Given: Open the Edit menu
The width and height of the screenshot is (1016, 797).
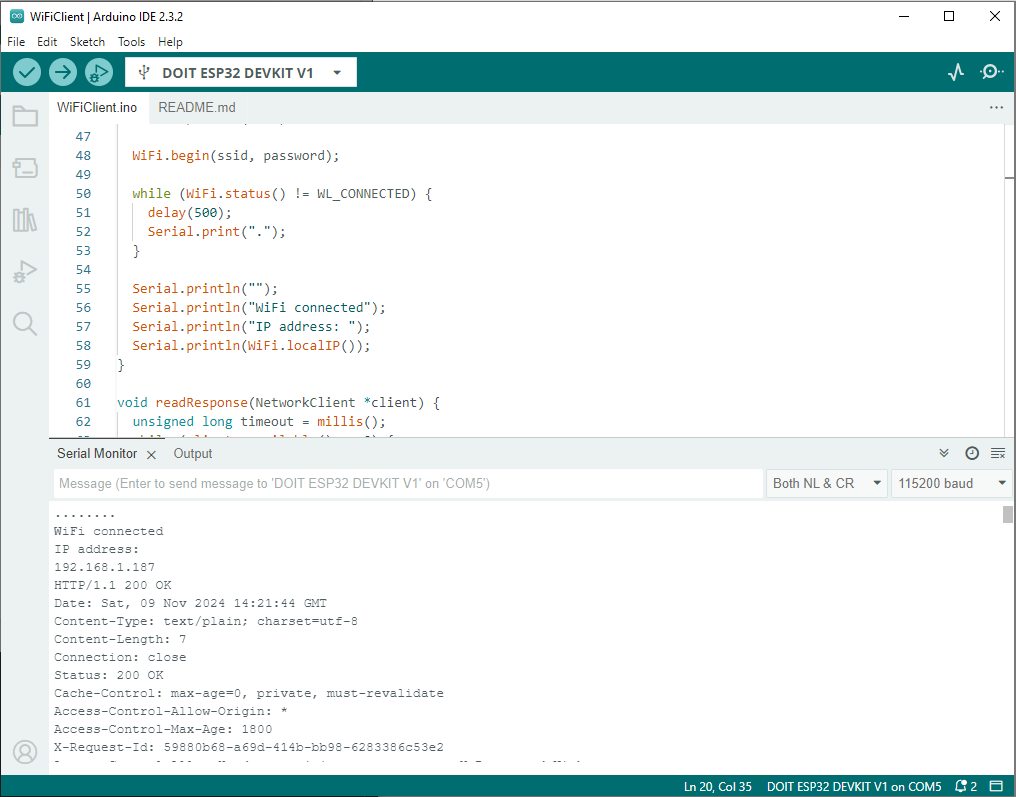Looking at the screenshot, I should (47, 41).
